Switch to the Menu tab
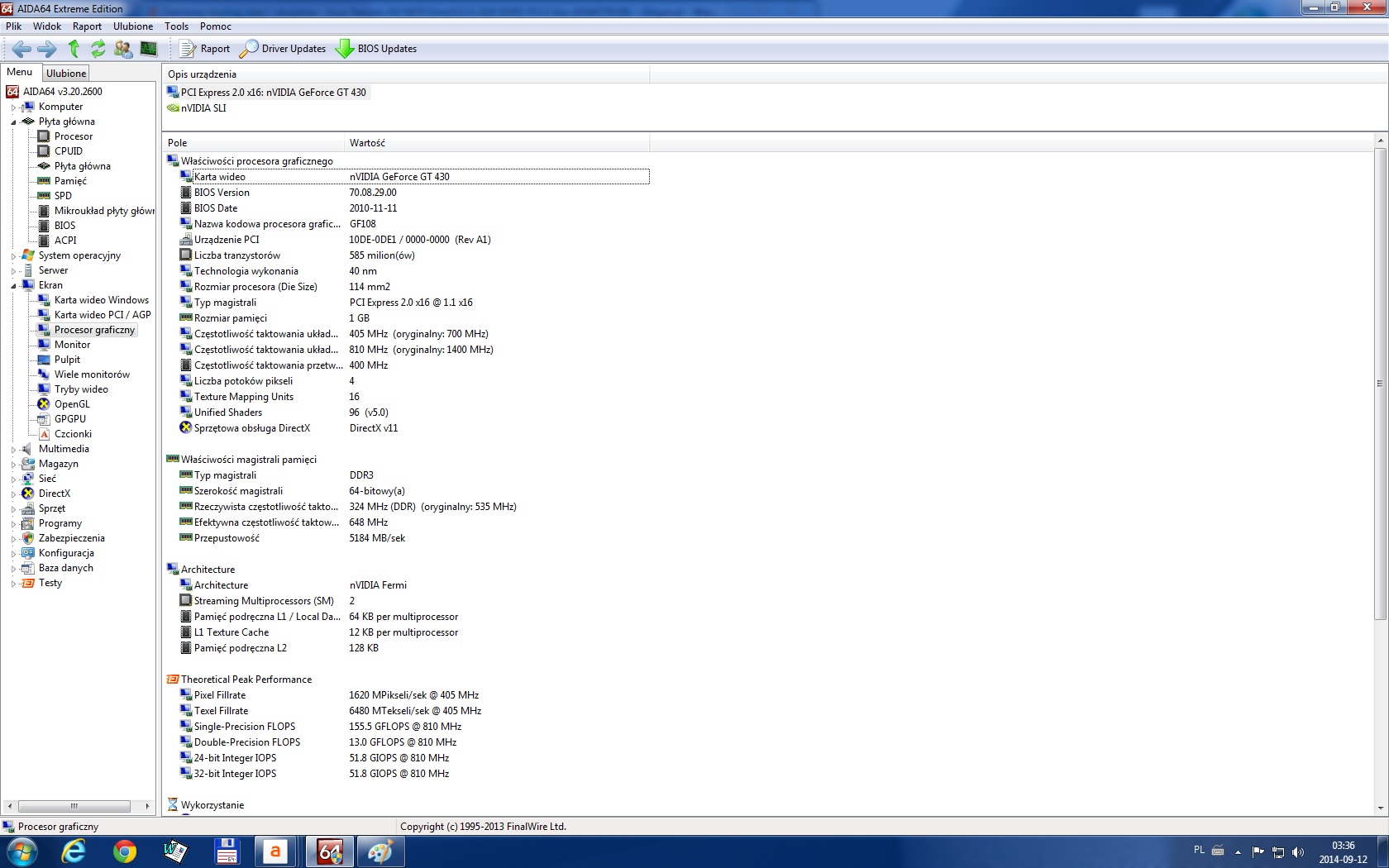 pyautogui.click(x=20, y=73)
